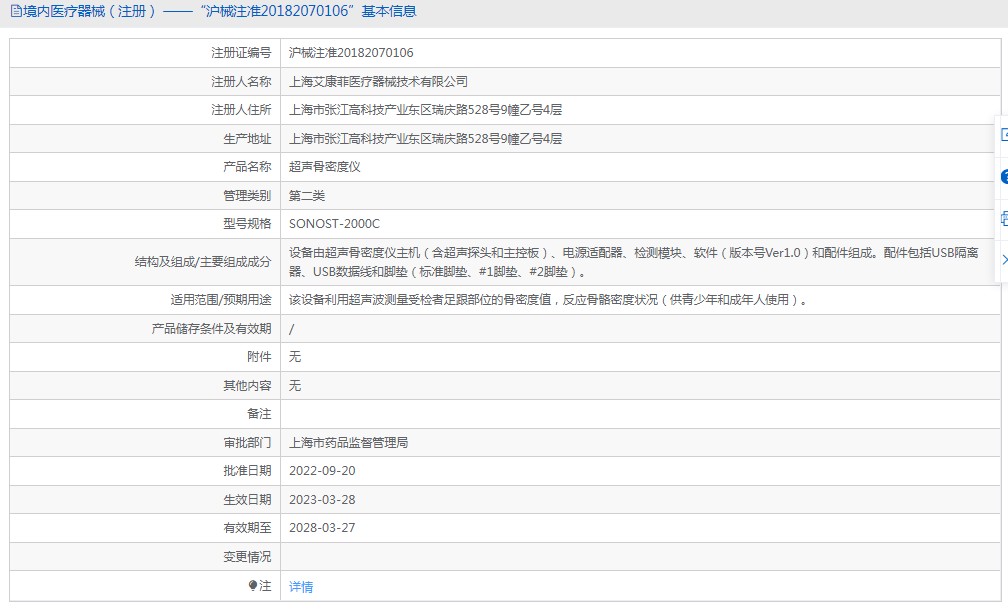The image size is (1008, 609).
Task: Select product name 超声骨密度仪
Action: pos(325,167)
